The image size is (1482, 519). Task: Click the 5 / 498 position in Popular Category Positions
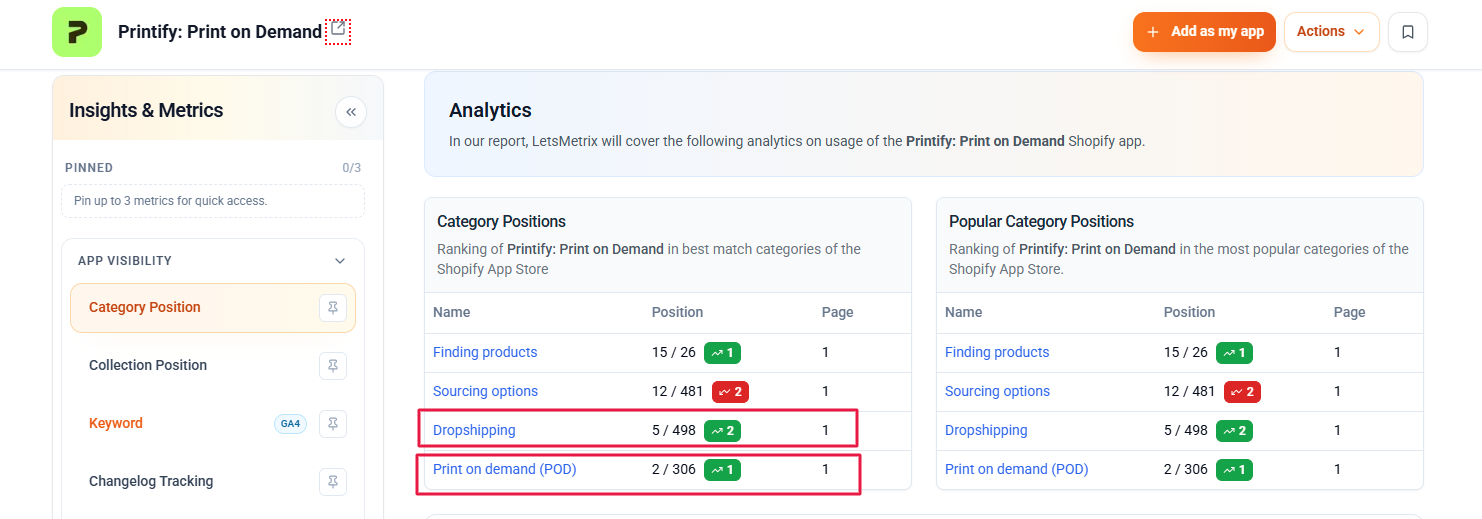click(1186, 430)
